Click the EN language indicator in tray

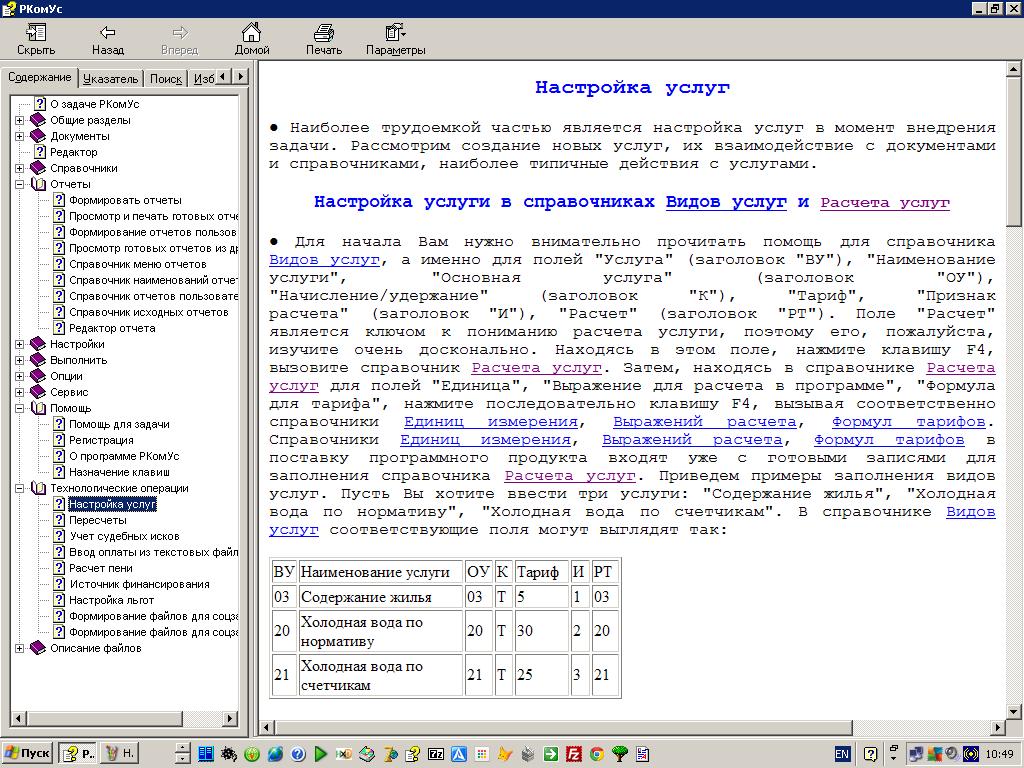click(x=842, y=753)
